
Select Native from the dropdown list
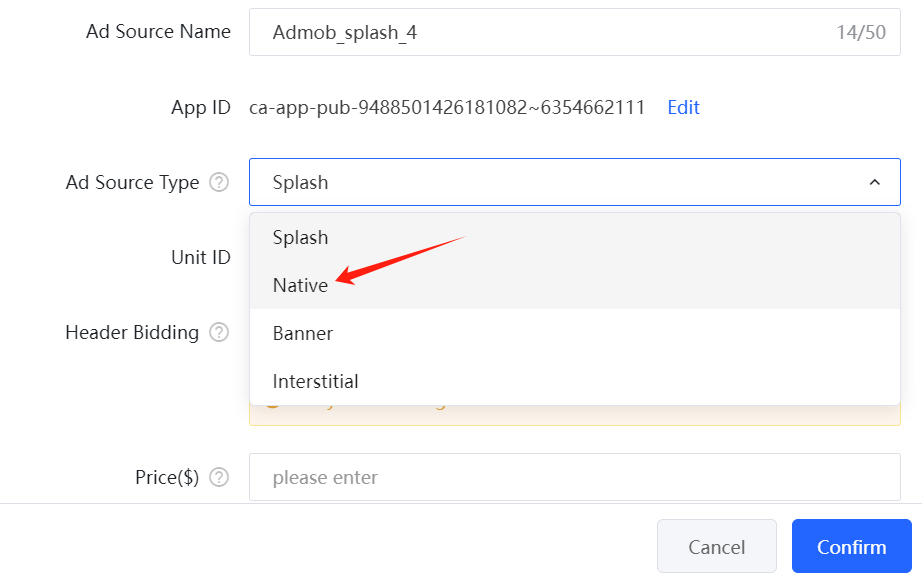[x=300, y=285]
